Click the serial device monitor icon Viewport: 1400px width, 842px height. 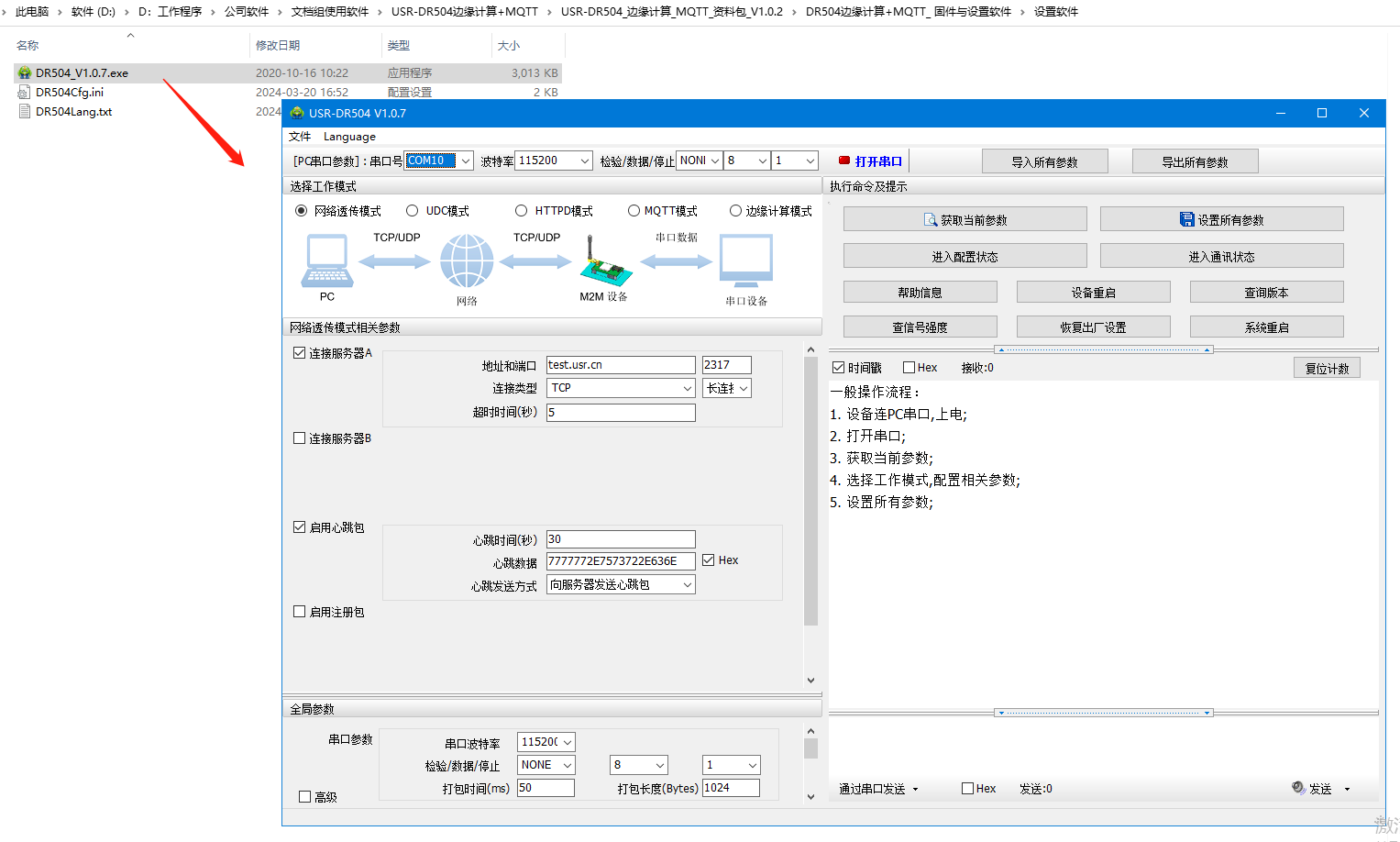[x=746, y=261]
